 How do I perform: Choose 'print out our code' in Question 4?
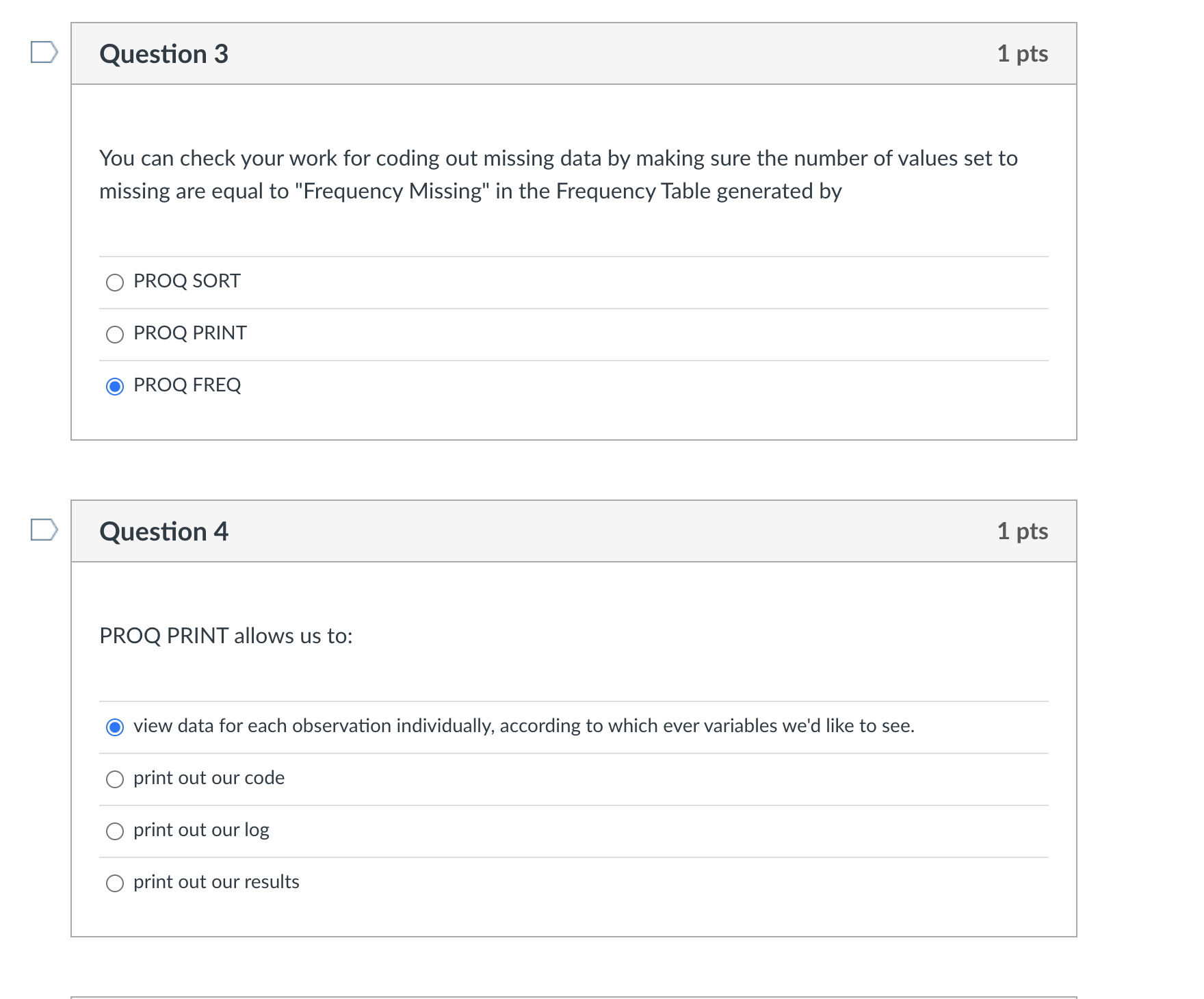tap(115, 779)
